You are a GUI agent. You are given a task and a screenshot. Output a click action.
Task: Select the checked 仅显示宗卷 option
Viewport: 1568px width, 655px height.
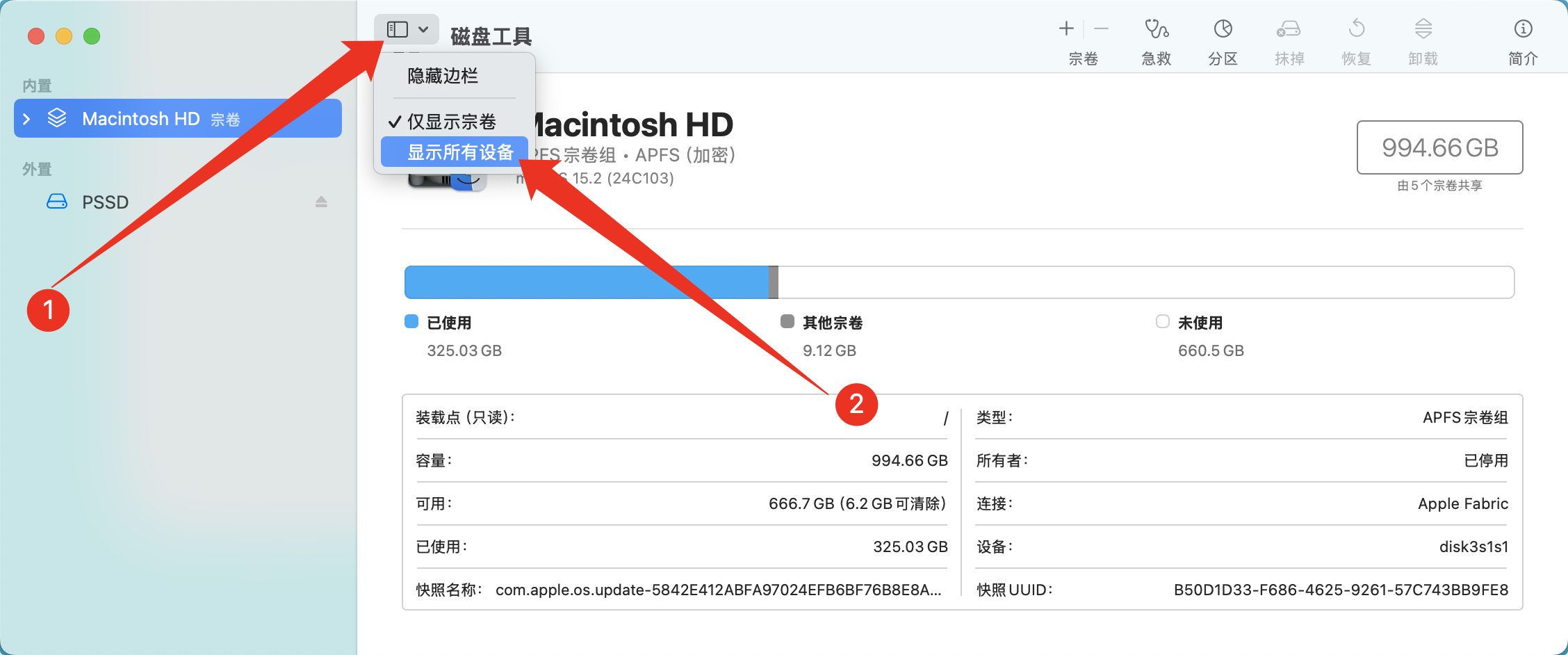tap(452, 122)
